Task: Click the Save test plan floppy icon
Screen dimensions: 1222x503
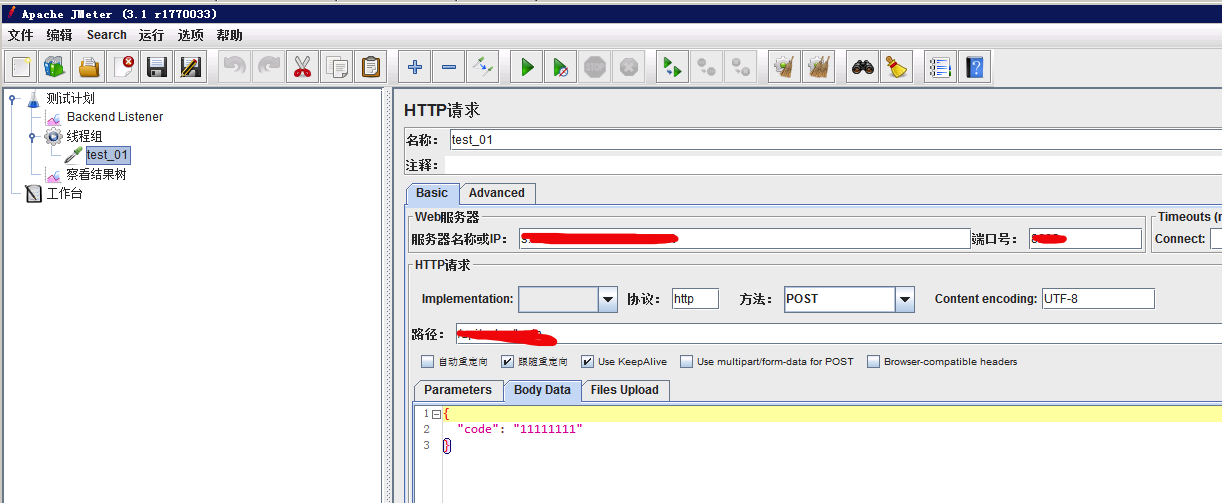Action: 156,68
